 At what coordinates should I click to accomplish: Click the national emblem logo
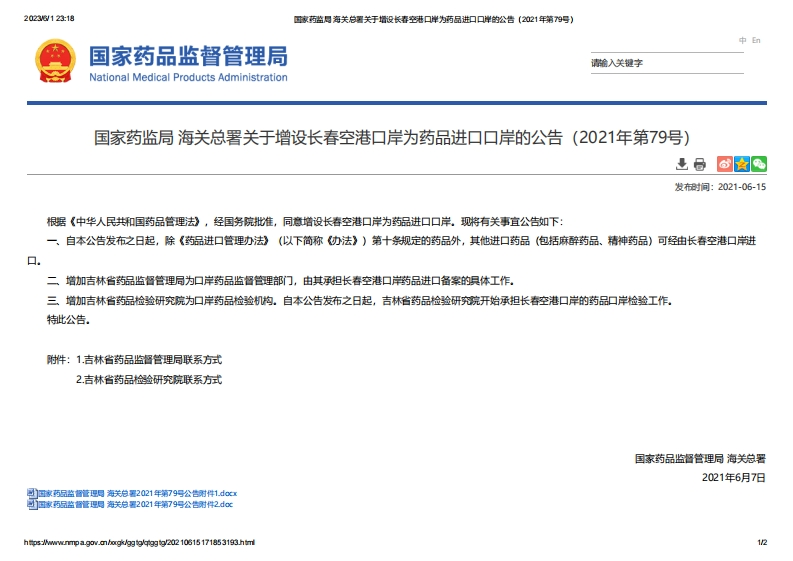pos(54,62)
